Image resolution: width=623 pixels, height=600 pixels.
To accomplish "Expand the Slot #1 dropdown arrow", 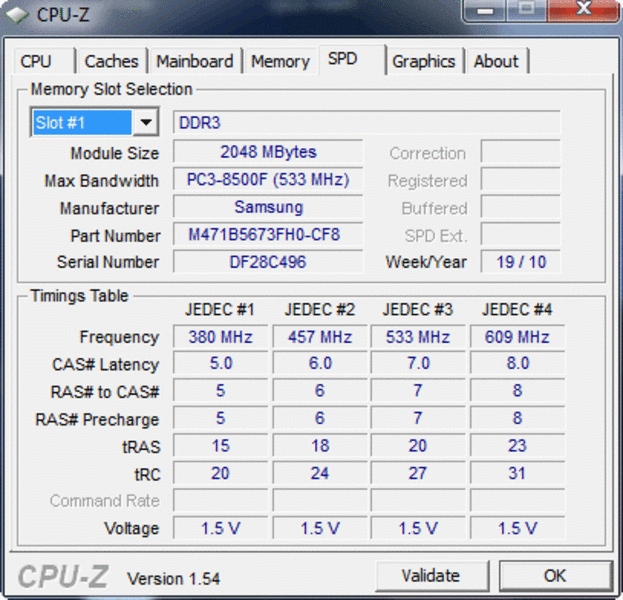I will pyautogui.click(x=146, y=122).
